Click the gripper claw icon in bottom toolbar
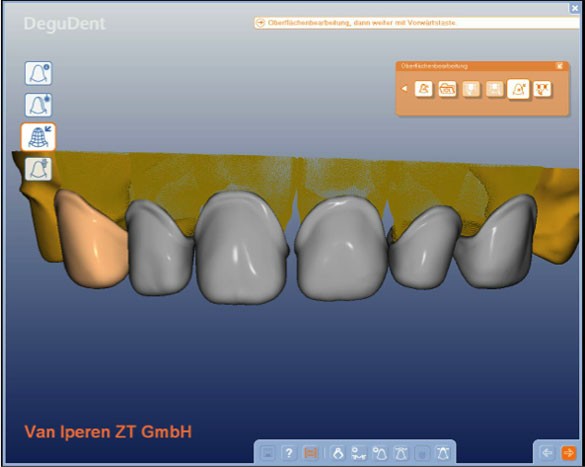The image size is (585, 467). point(338,453)
